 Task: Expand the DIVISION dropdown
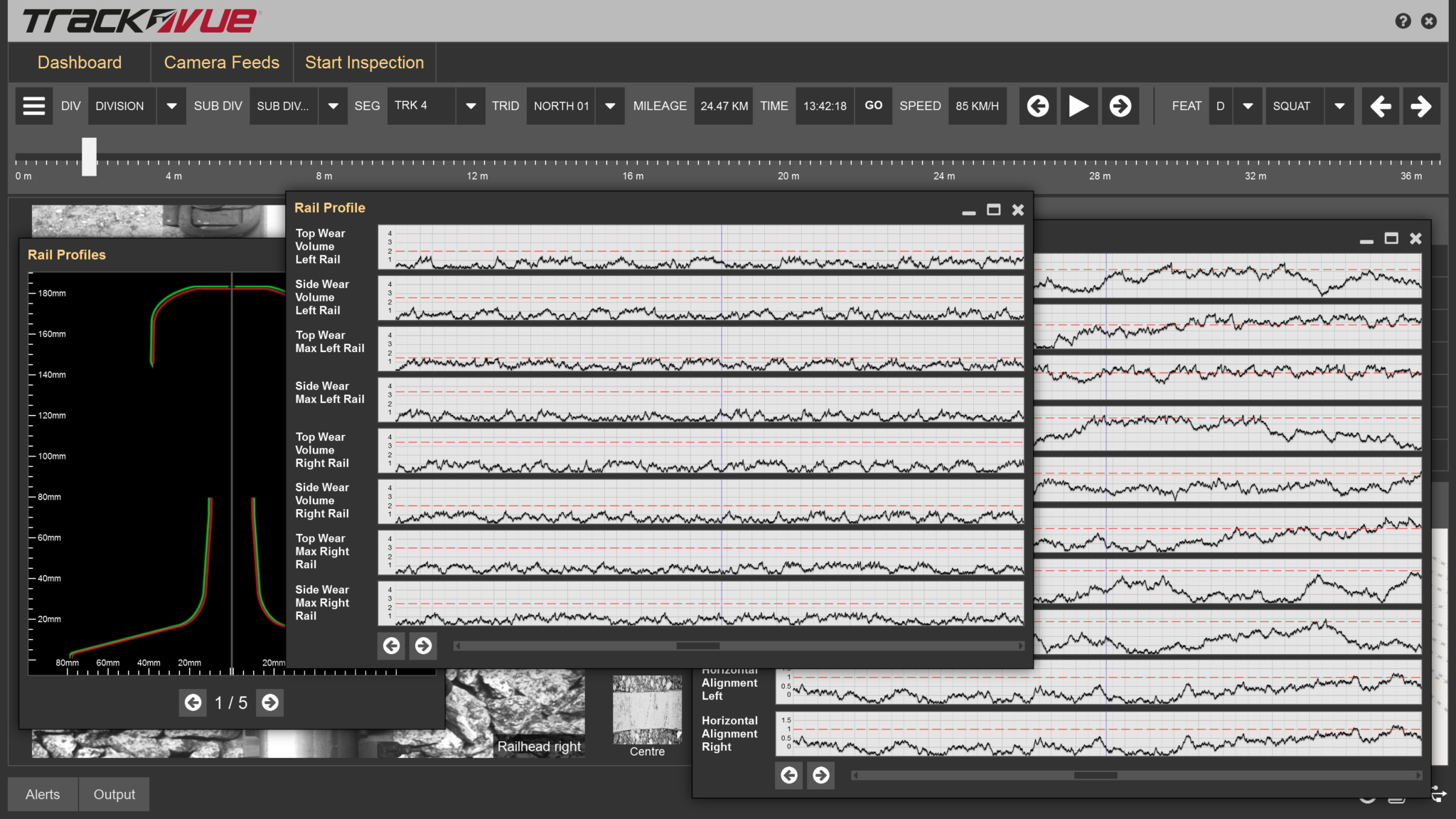171,106
